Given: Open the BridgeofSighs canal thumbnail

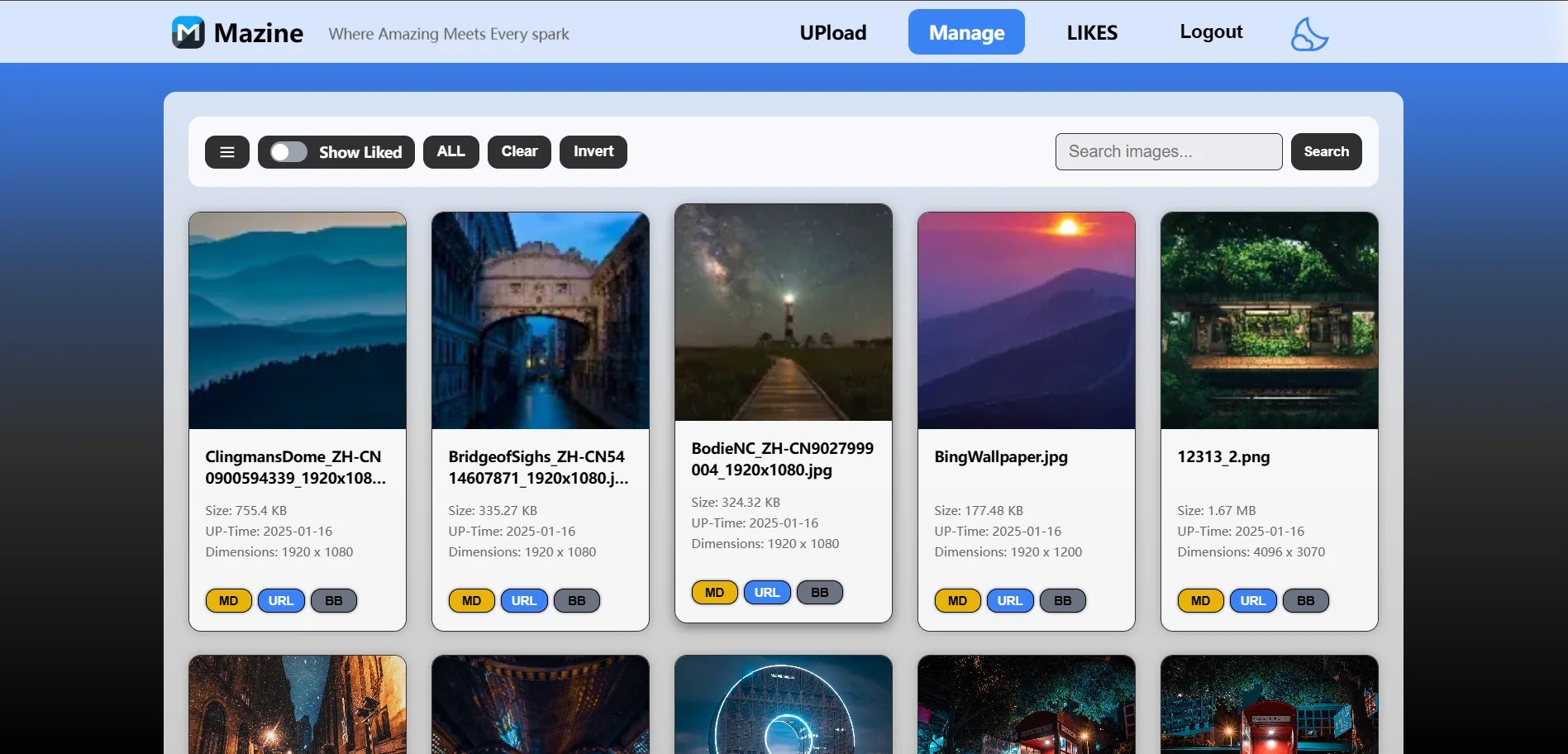Looking at the screenshot, I should (x=541, y=321).
